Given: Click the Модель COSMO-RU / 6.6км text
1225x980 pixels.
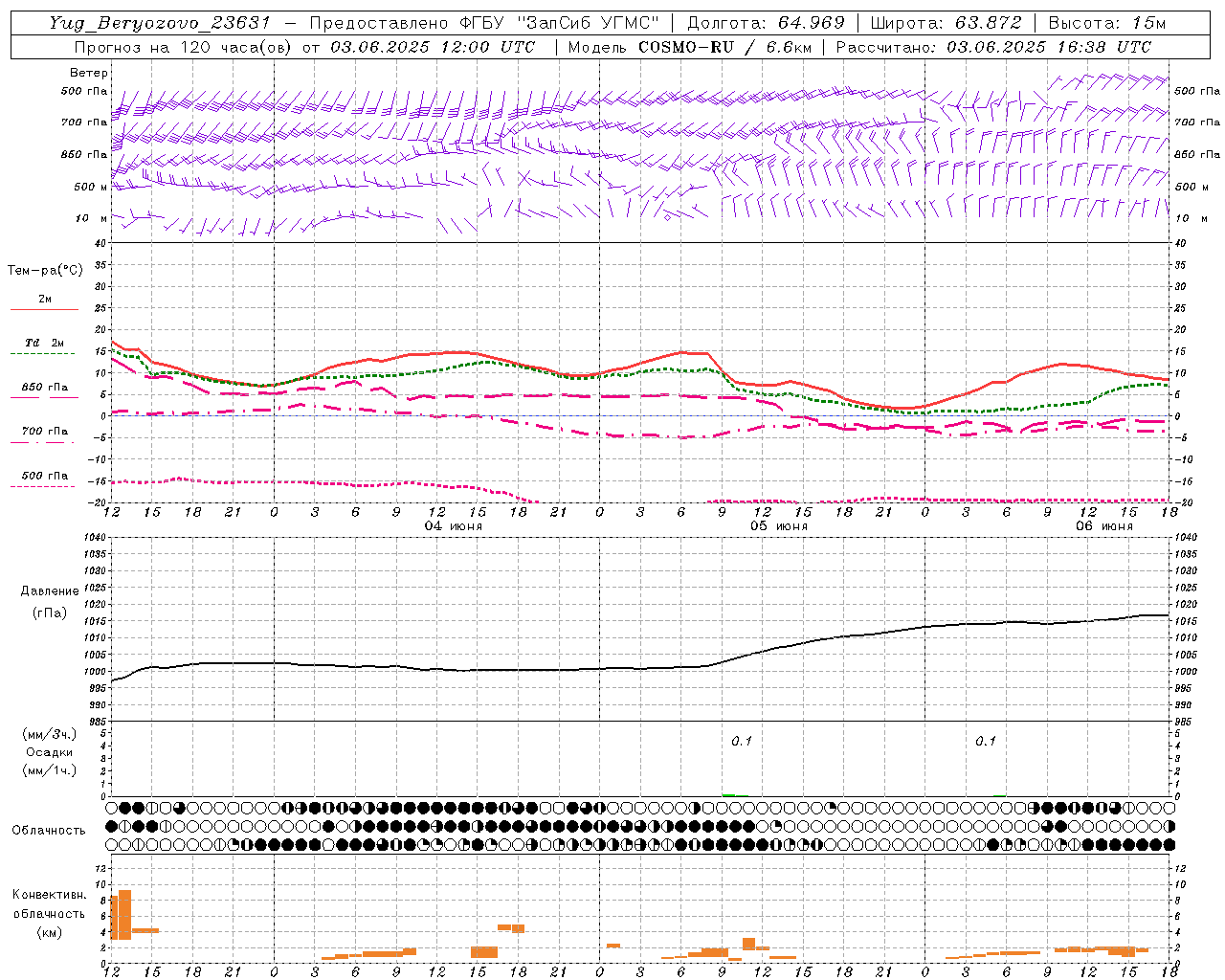Looking at the screenshot, I should coord(689,47).
